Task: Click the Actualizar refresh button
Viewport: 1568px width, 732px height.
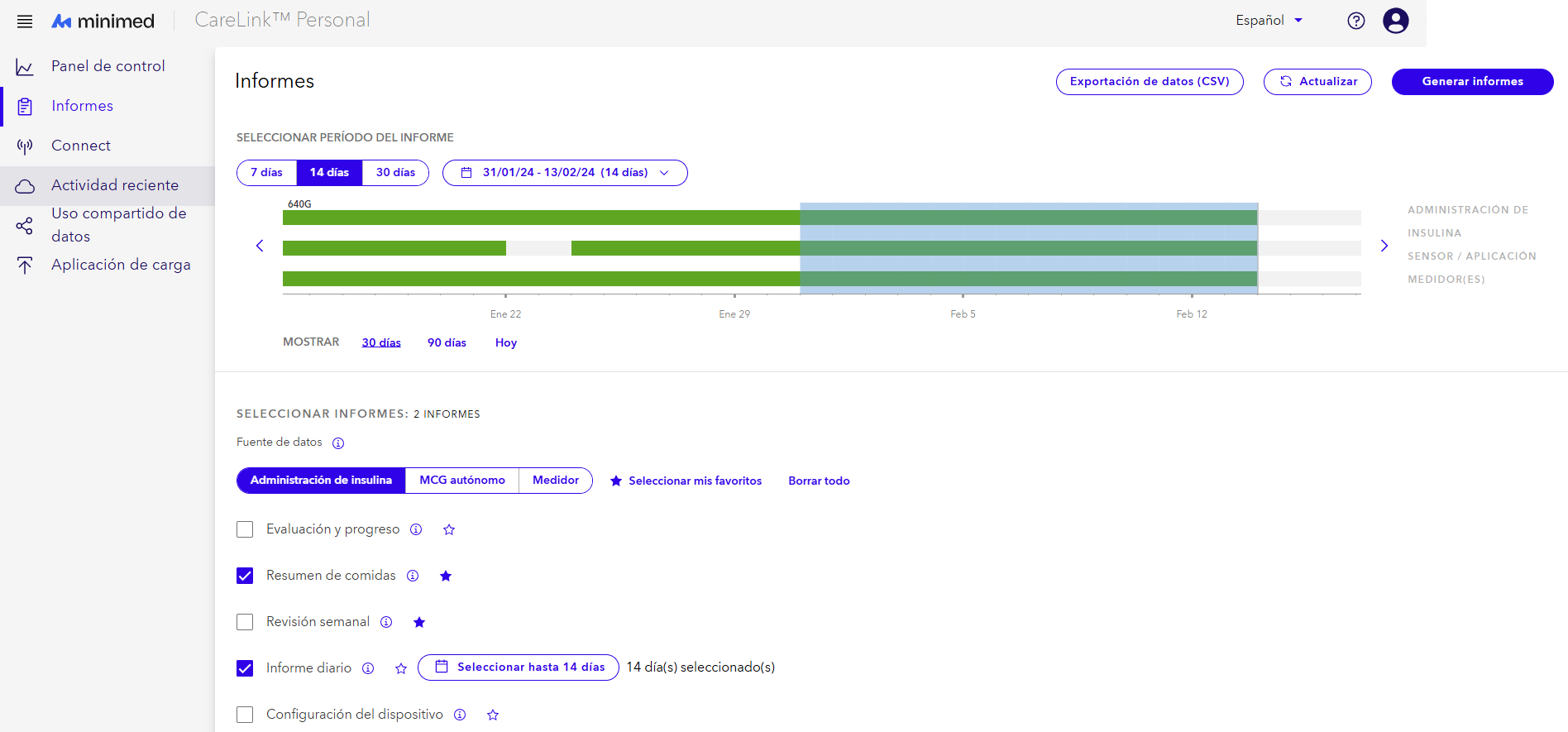Action: tap(1317, 82)
